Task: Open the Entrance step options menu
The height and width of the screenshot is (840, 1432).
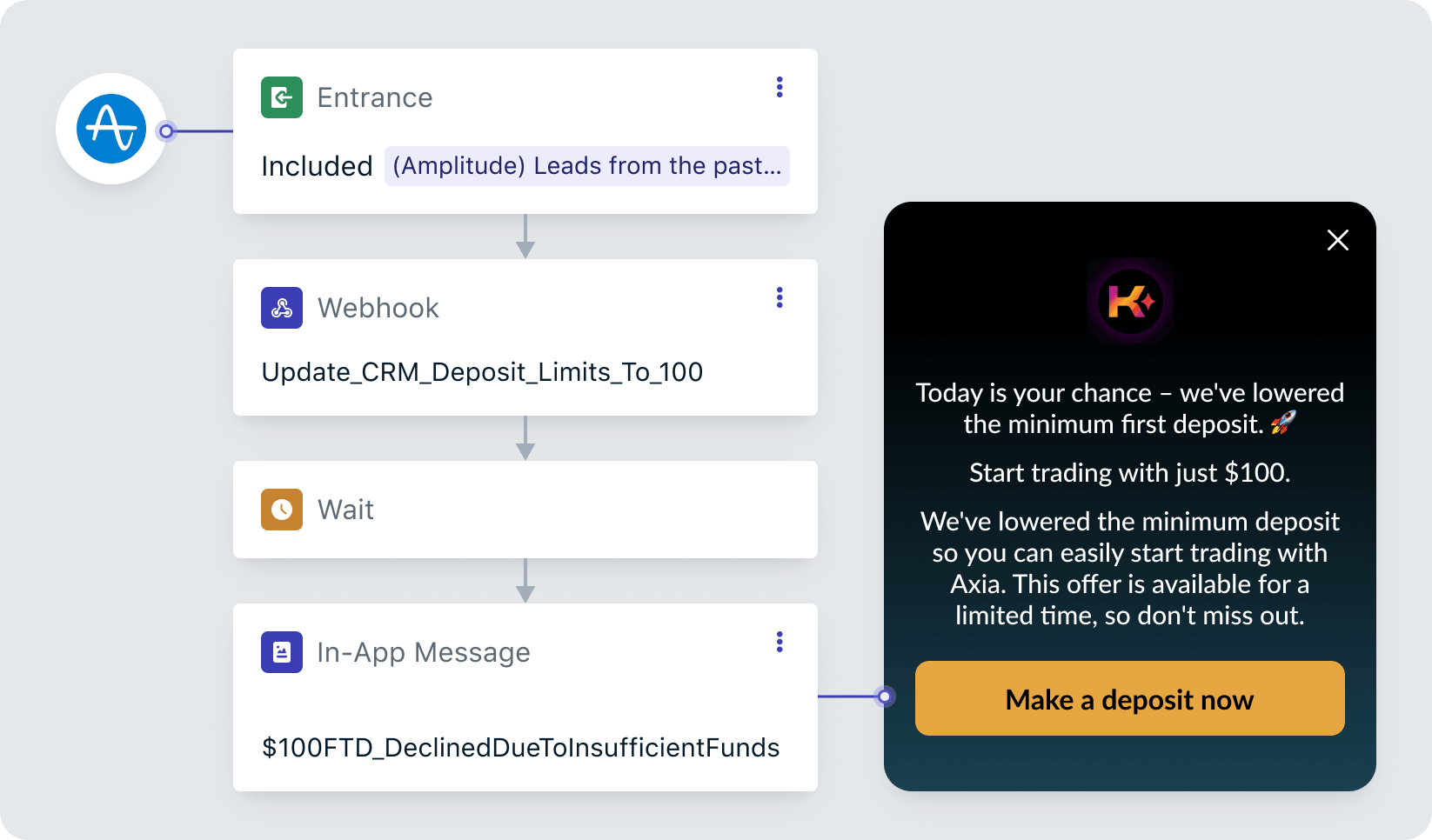Action: (780, 87)
